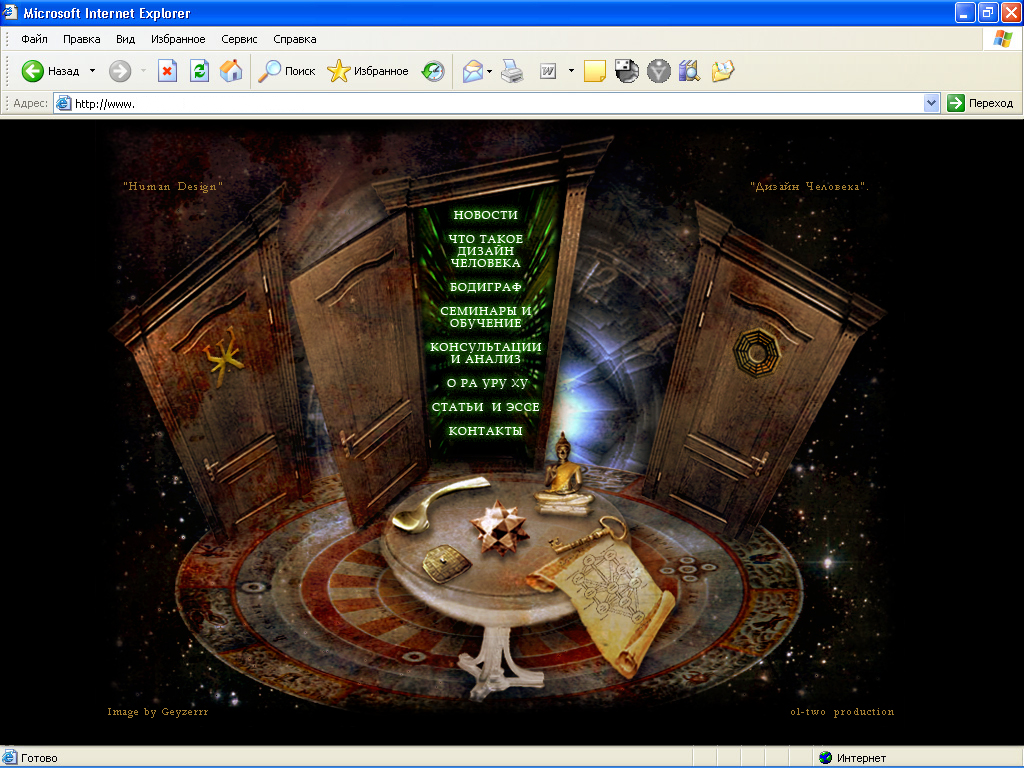The width and height of the screenshot is (1024, 768).
Task: Open the History clock icon
Action: (433, 71)
